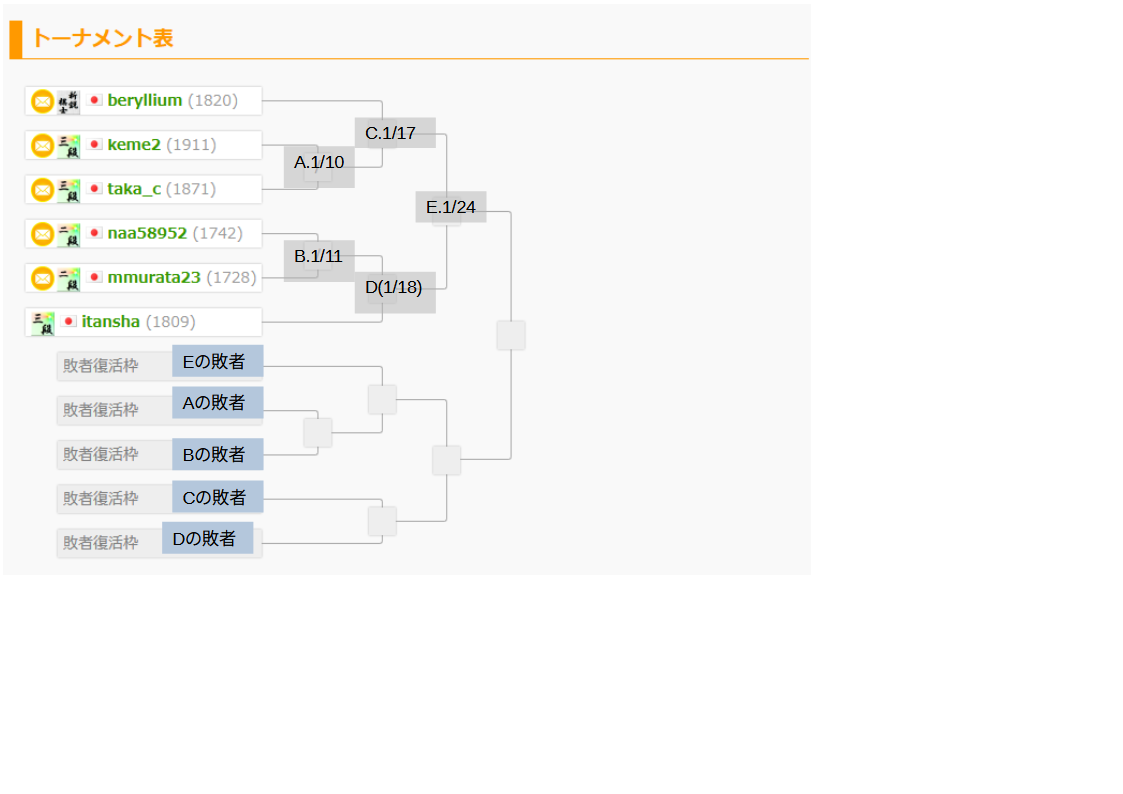1123x794 pixels.
Task: Select the itansha player name
Action: 110,322
